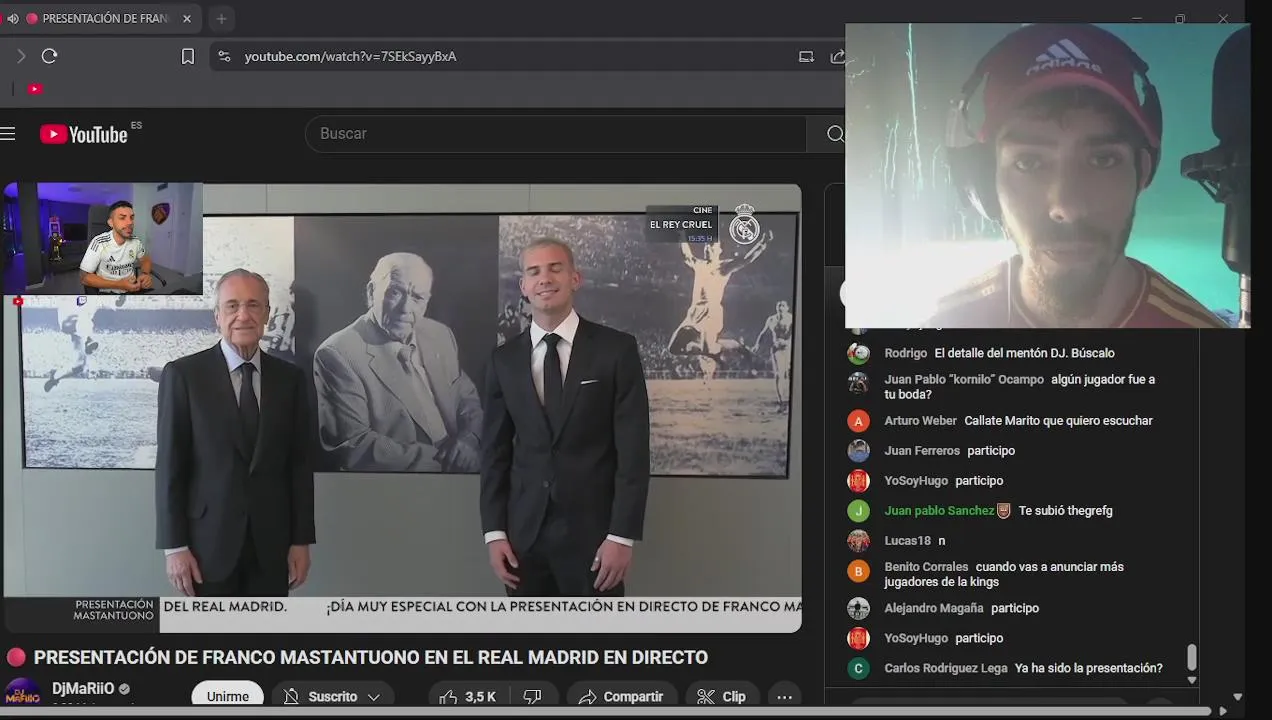Click the search magnifier button
Viewport: 1272px width, 720px height.
(835, 134)
